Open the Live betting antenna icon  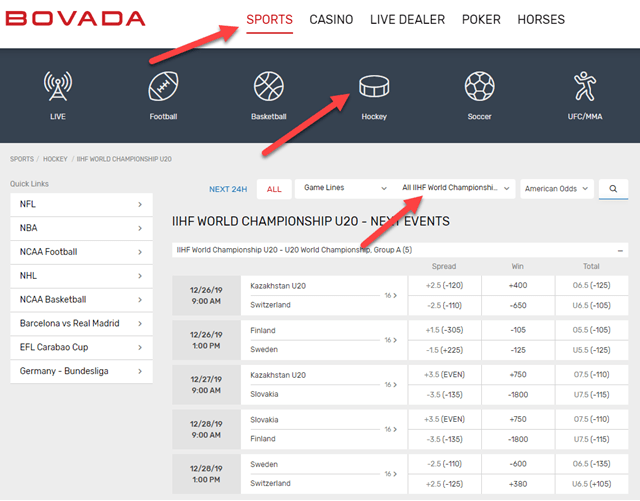pyautogui.click(x=57, y=88)
